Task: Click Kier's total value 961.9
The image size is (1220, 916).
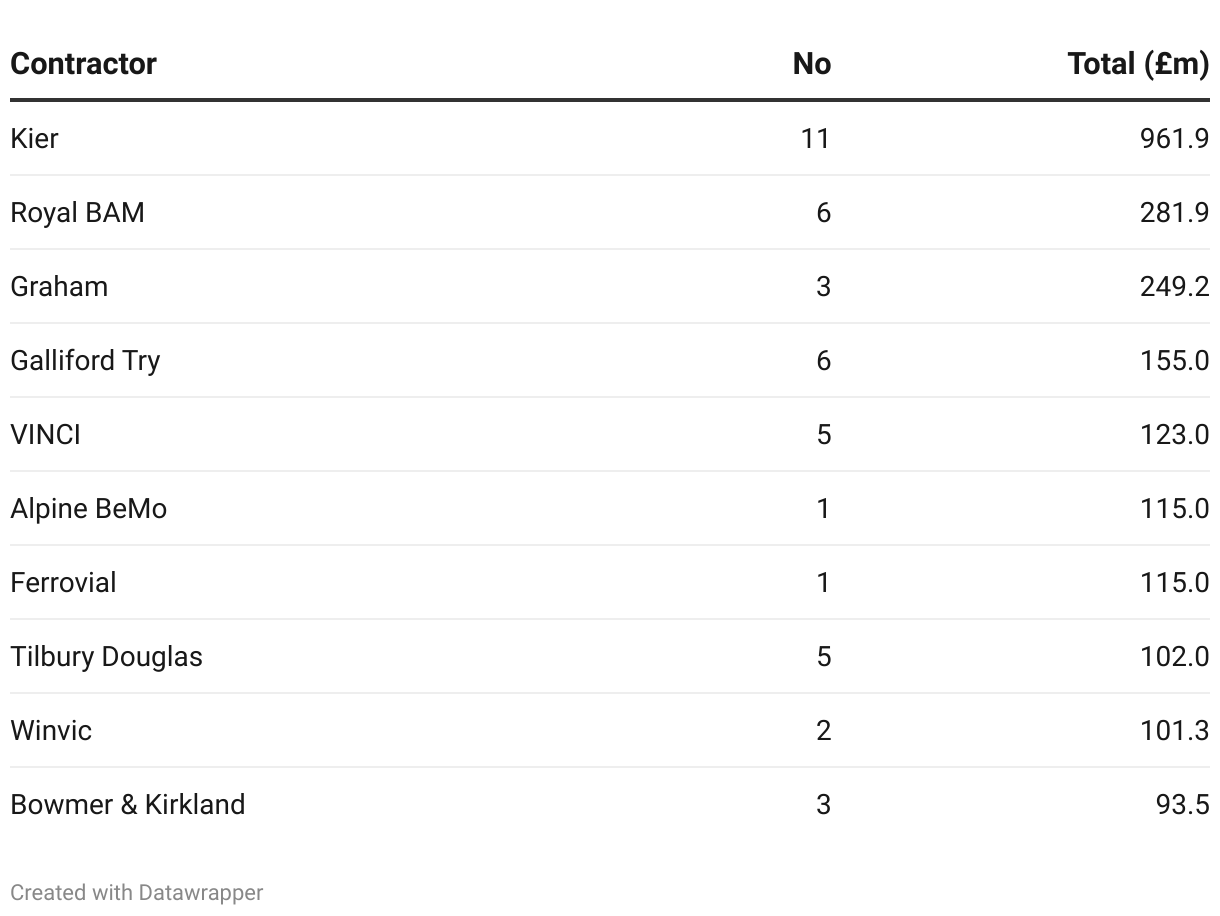Action: pos(1174,139)
